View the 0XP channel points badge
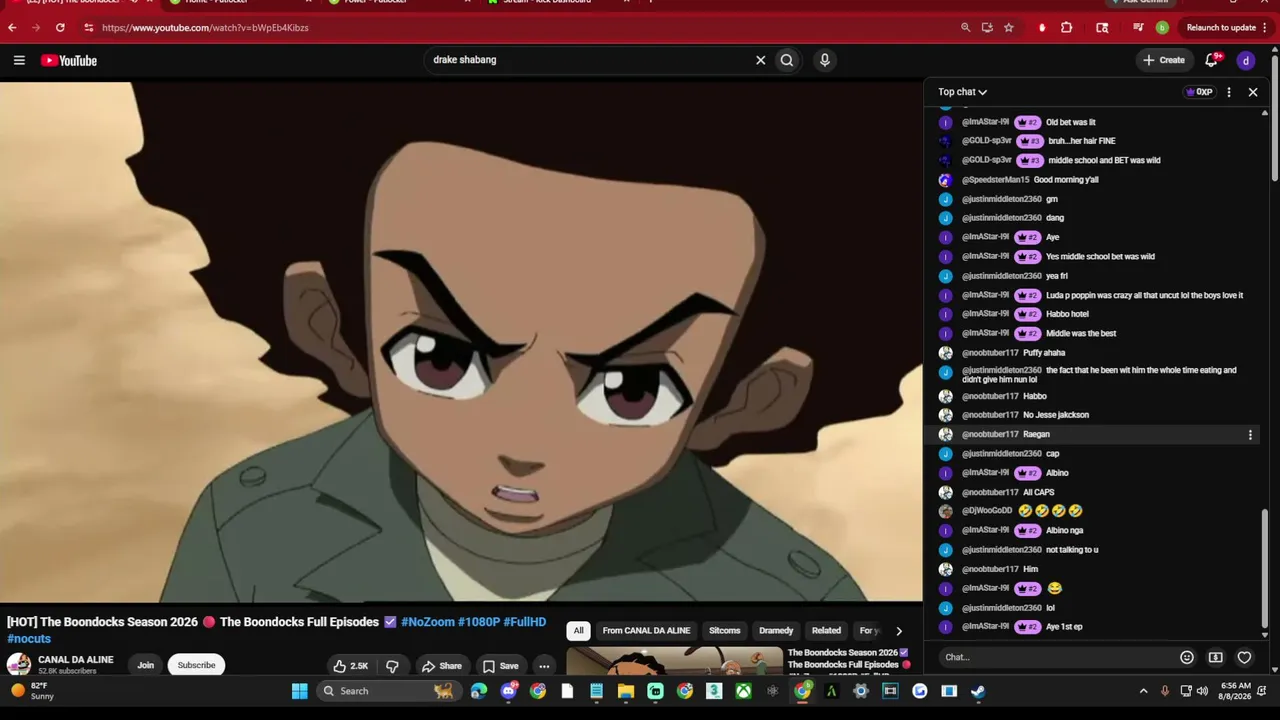Viewport: 1280px width, 720px height. tap(1199, 92)
